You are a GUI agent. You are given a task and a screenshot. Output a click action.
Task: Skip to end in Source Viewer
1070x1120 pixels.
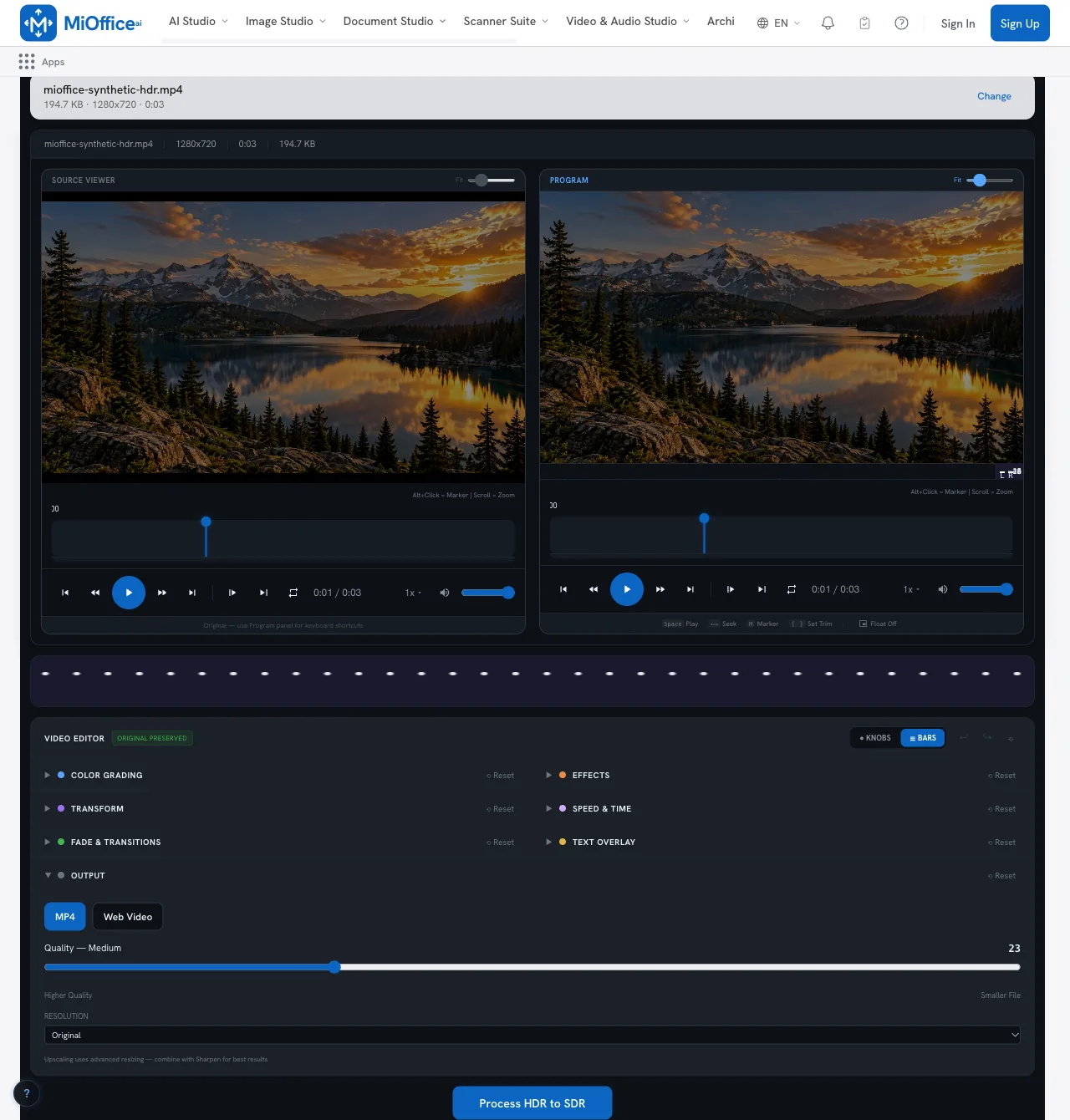[x=192, y=593]
